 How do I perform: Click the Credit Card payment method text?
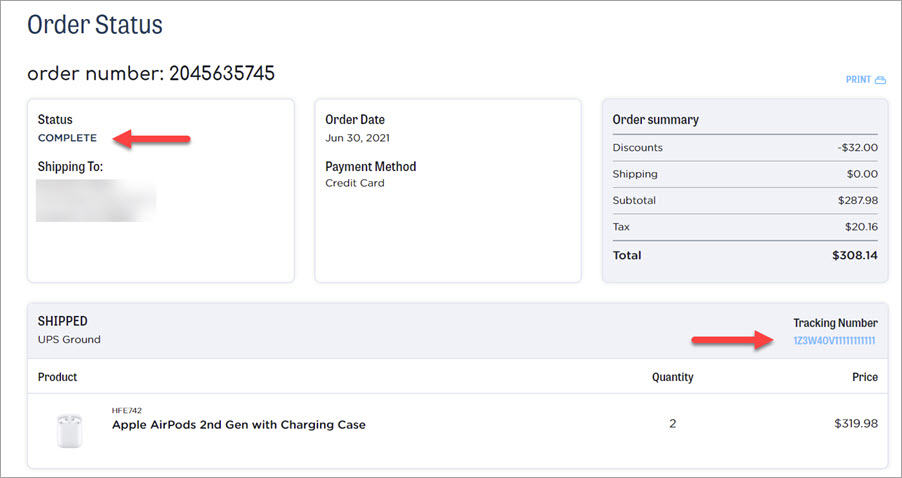(354, 183)
